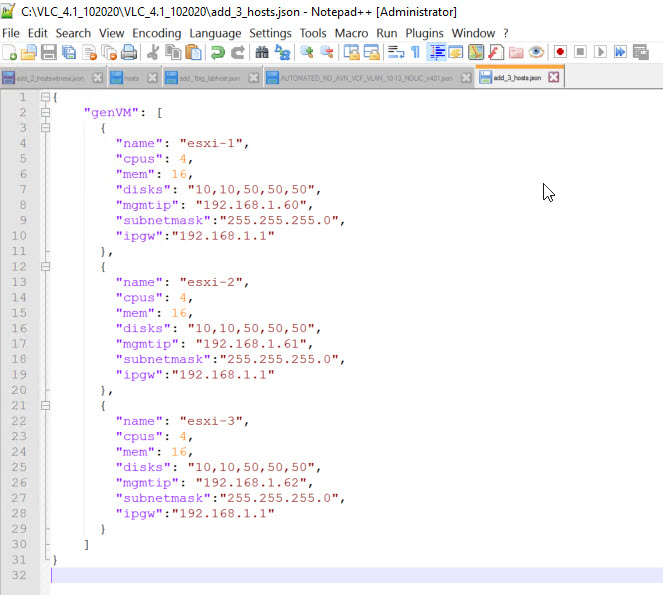This screenshot has height=595, width=663.
Task: Click the Undo arrow icon
Action: [x=217, y=52]
